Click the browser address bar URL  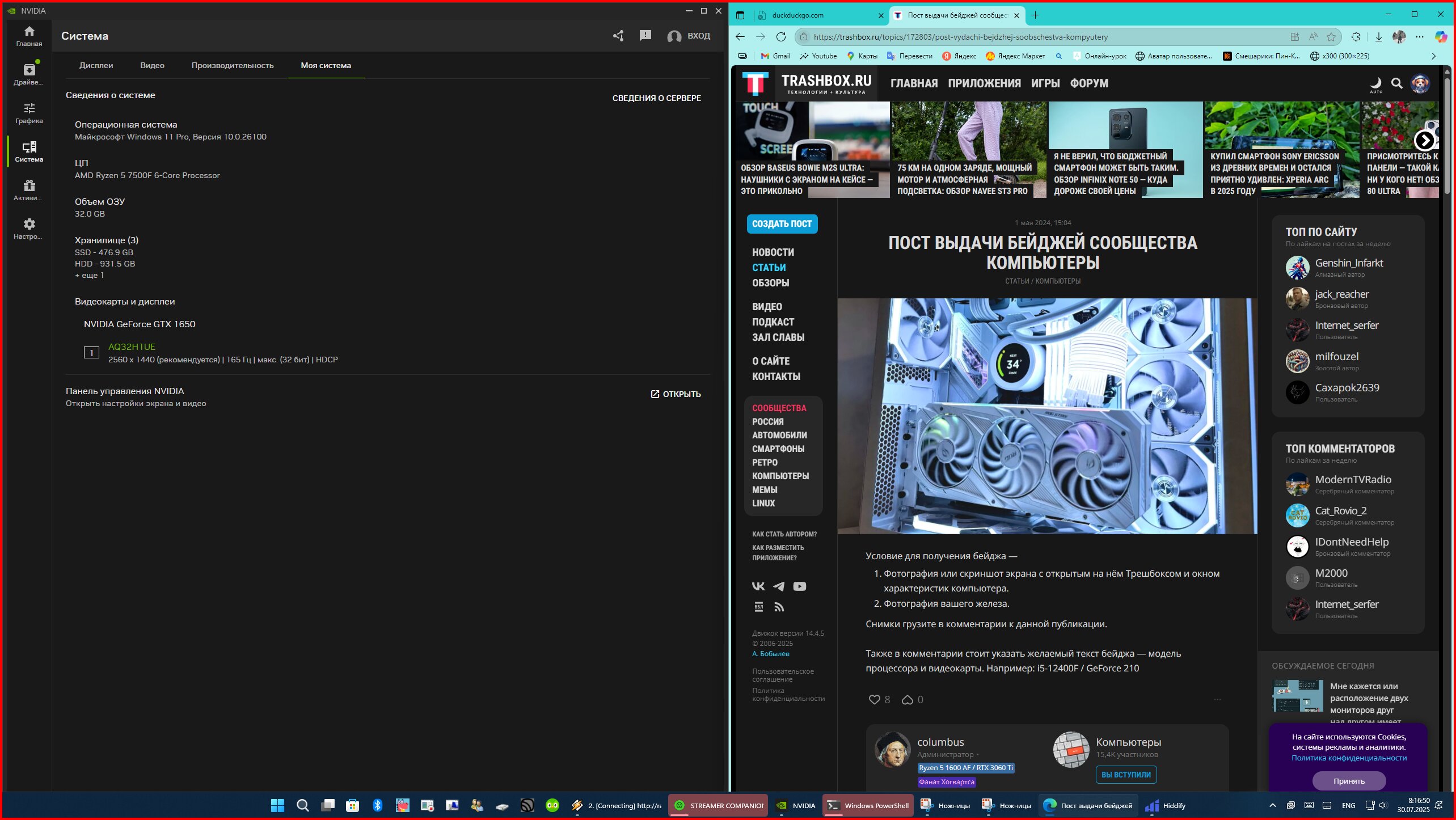point(960,37)
